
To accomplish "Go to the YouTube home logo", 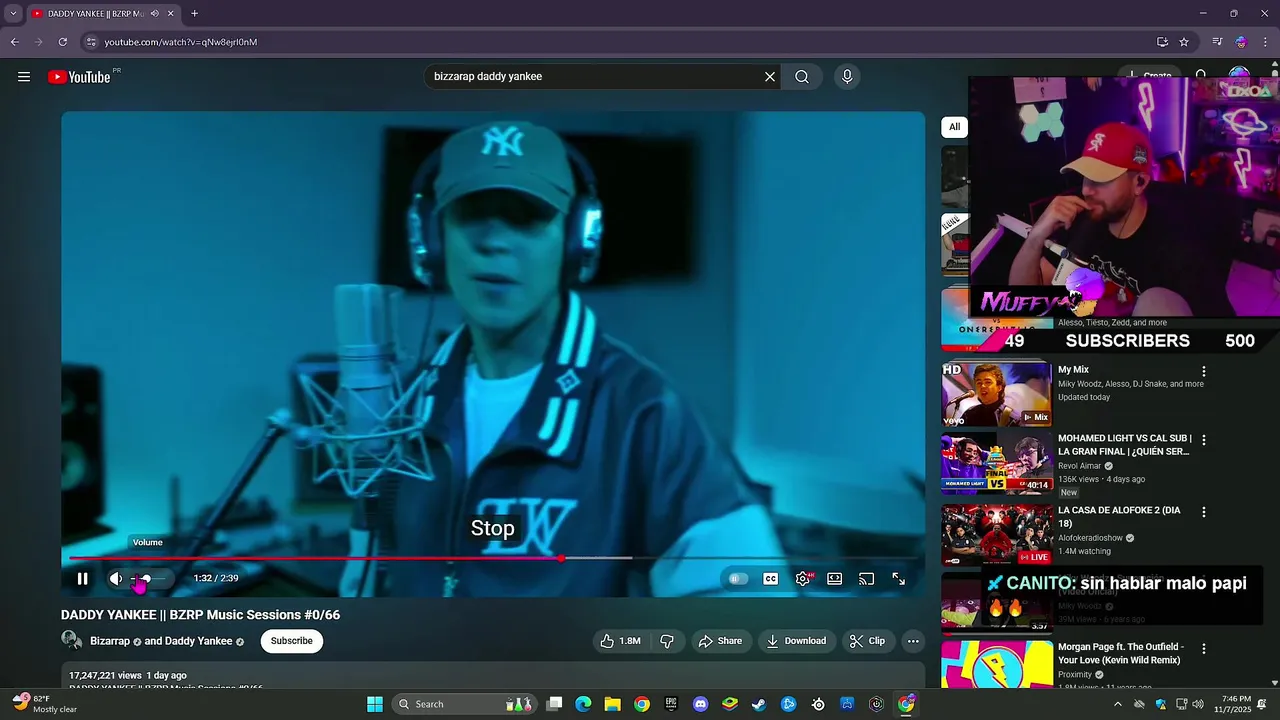I will point(79,77).
